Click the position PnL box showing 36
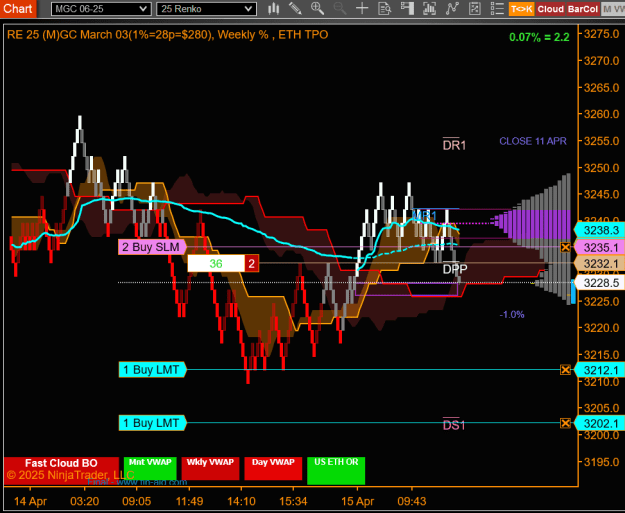The image size is (625, 513). [x=216, y=263]
